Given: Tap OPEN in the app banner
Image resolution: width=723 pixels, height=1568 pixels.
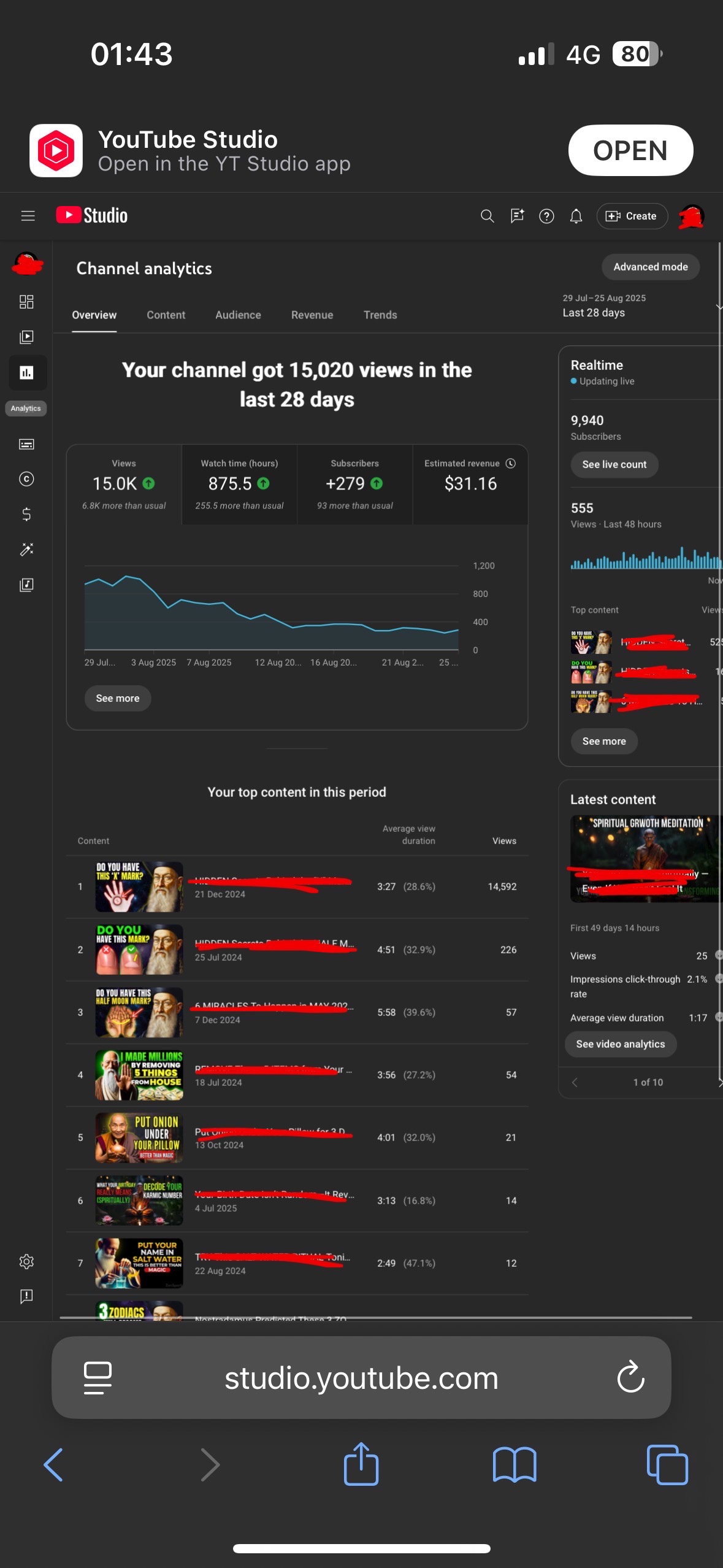Looking at the screenshot, I should click(630, 150).
